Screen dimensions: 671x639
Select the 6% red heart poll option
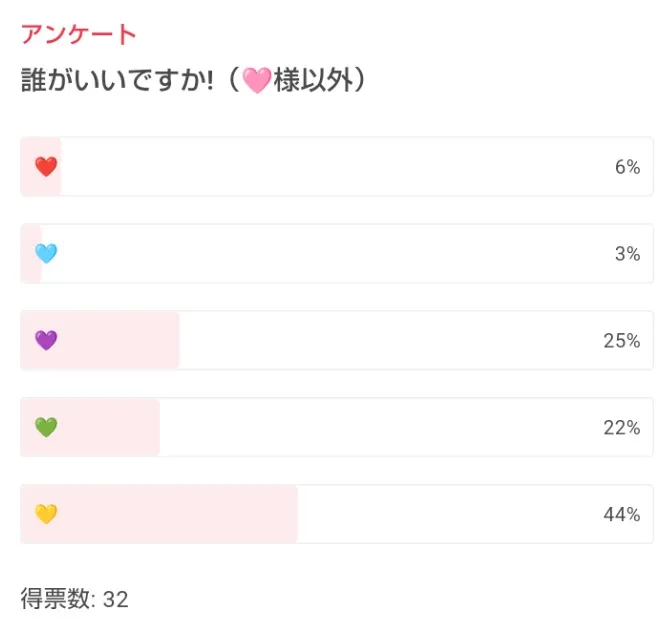tap(337, 166)
